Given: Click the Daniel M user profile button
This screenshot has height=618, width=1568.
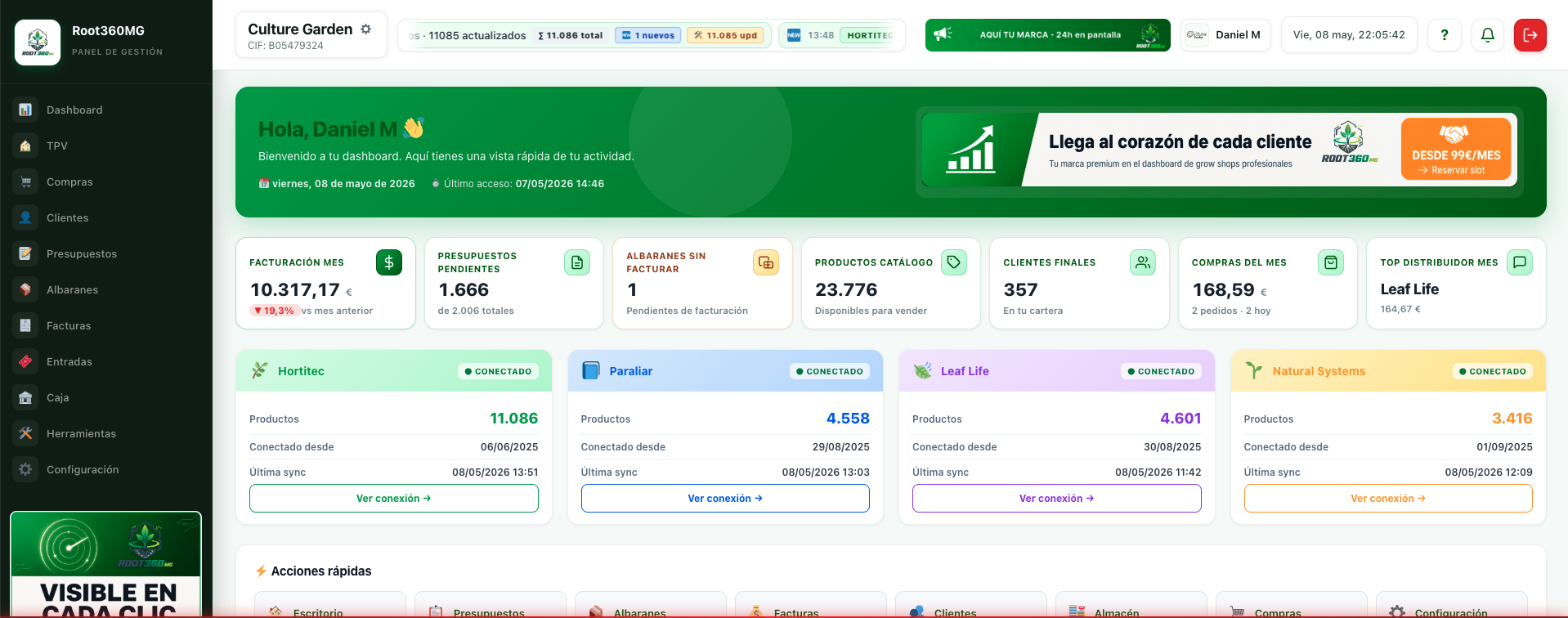Looking at the screenshot, I should click(x=1225, y=35).
